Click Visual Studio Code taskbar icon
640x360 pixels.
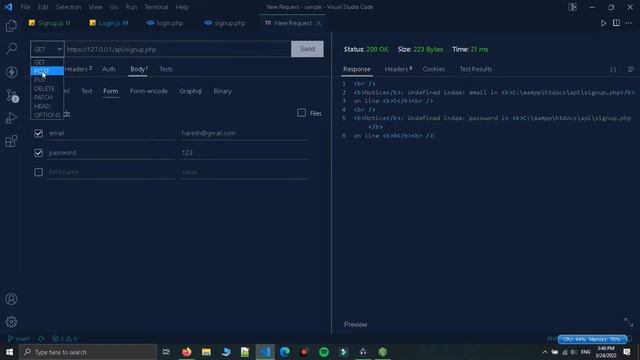265,352
